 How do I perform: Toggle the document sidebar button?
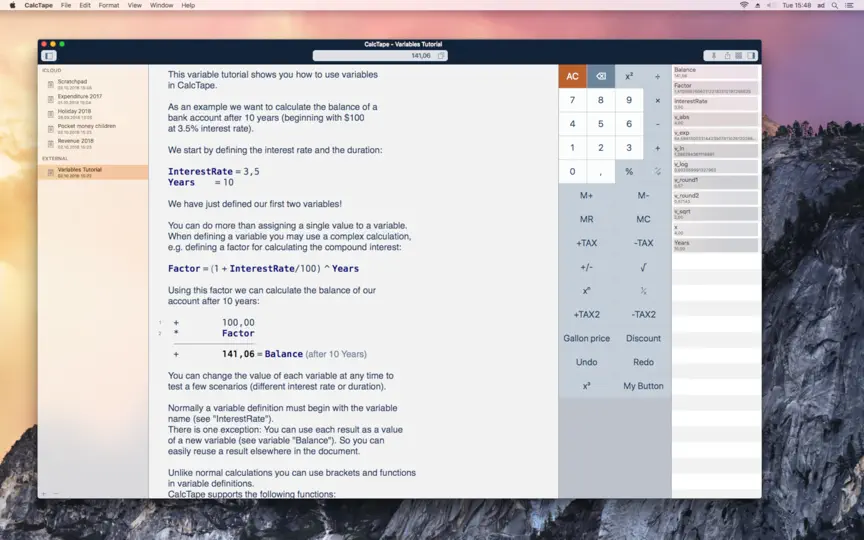tap(49, 56)
